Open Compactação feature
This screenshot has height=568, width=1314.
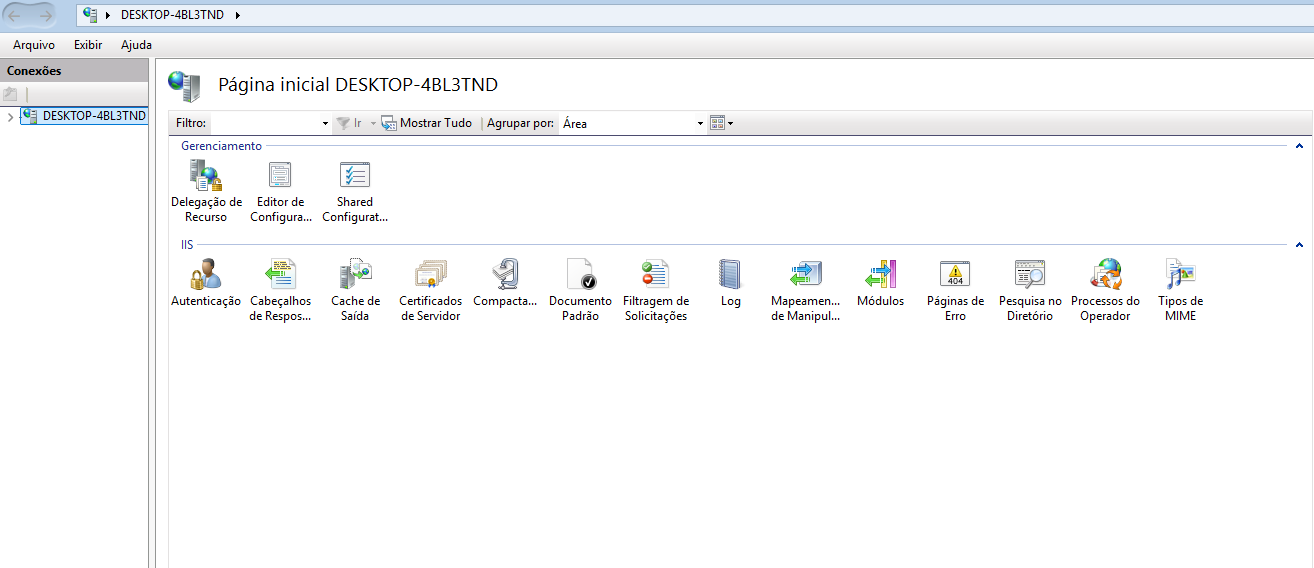tap(505, 283)
